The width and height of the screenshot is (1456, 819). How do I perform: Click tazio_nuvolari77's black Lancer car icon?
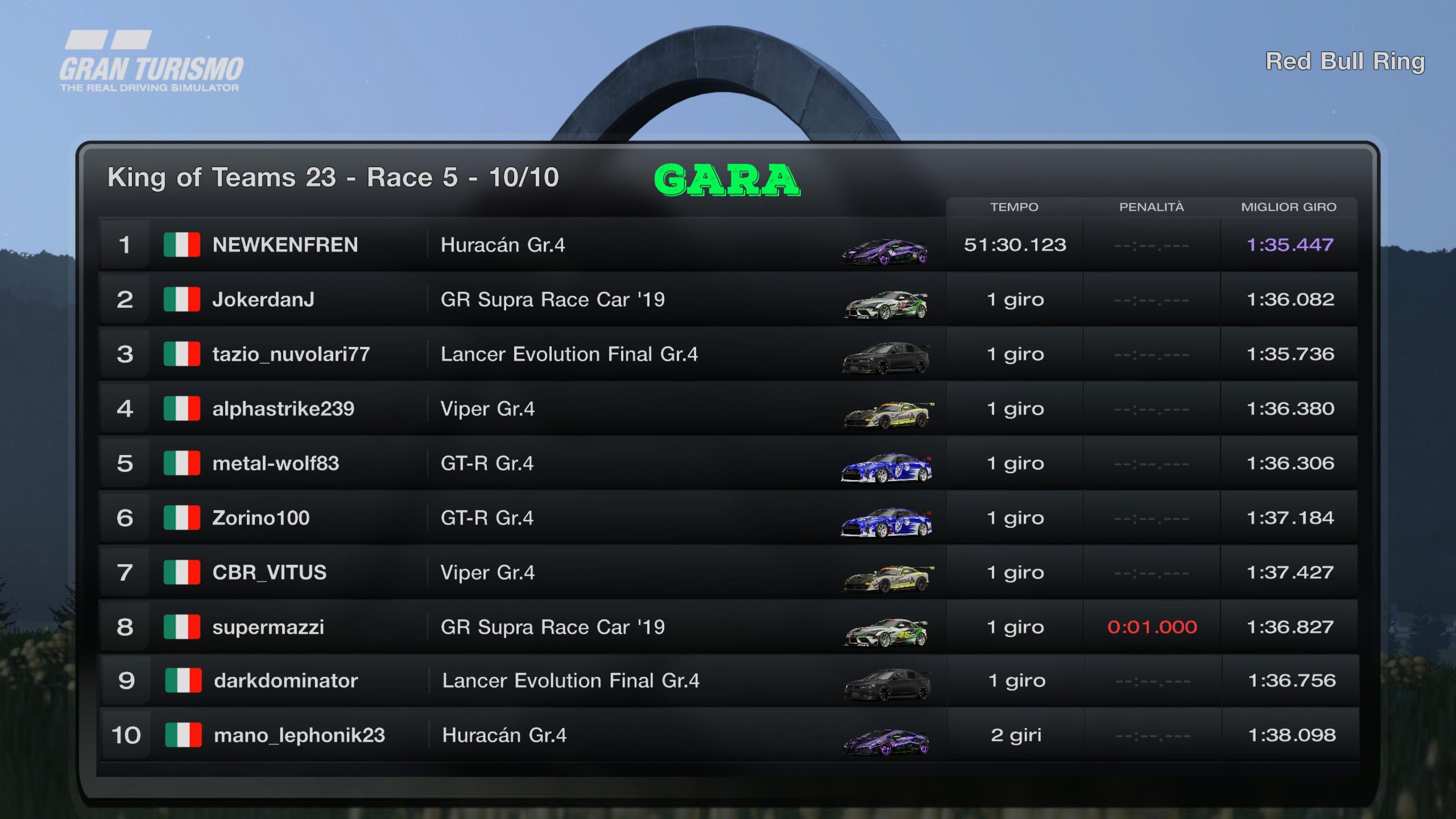tap(885, 358)
